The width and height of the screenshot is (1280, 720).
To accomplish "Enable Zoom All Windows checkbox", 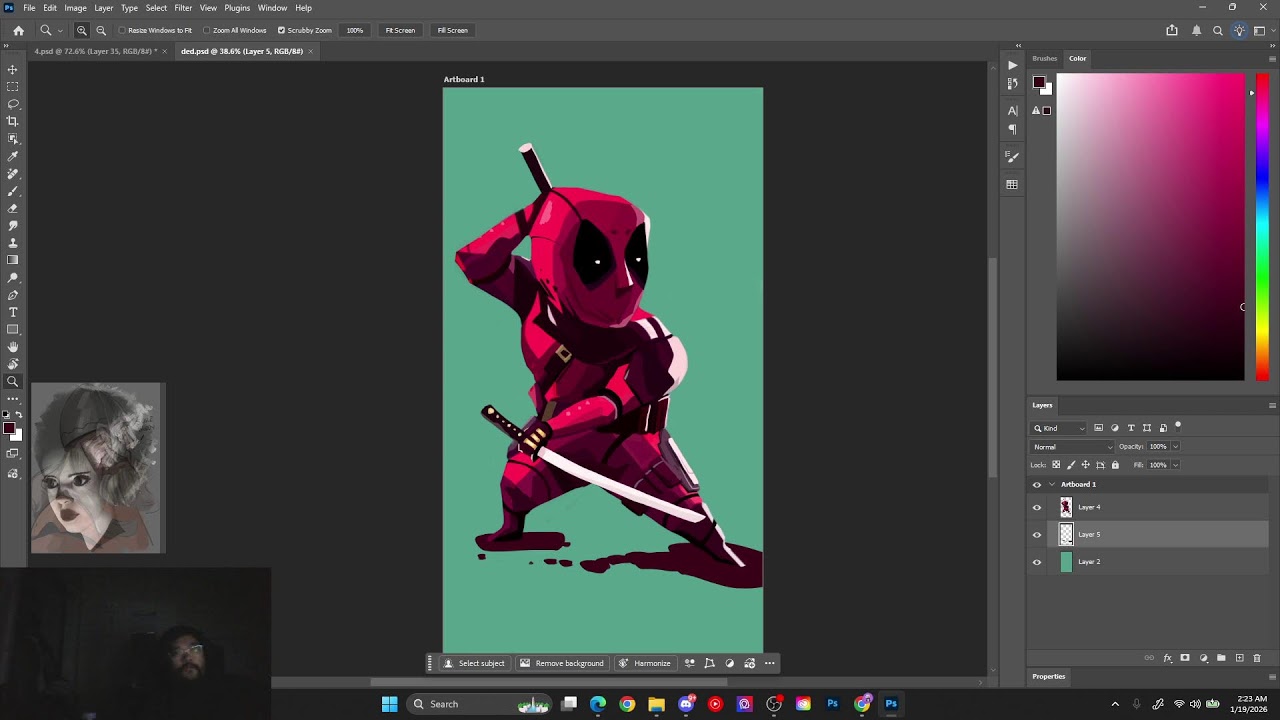I will [x=206, y=30].
